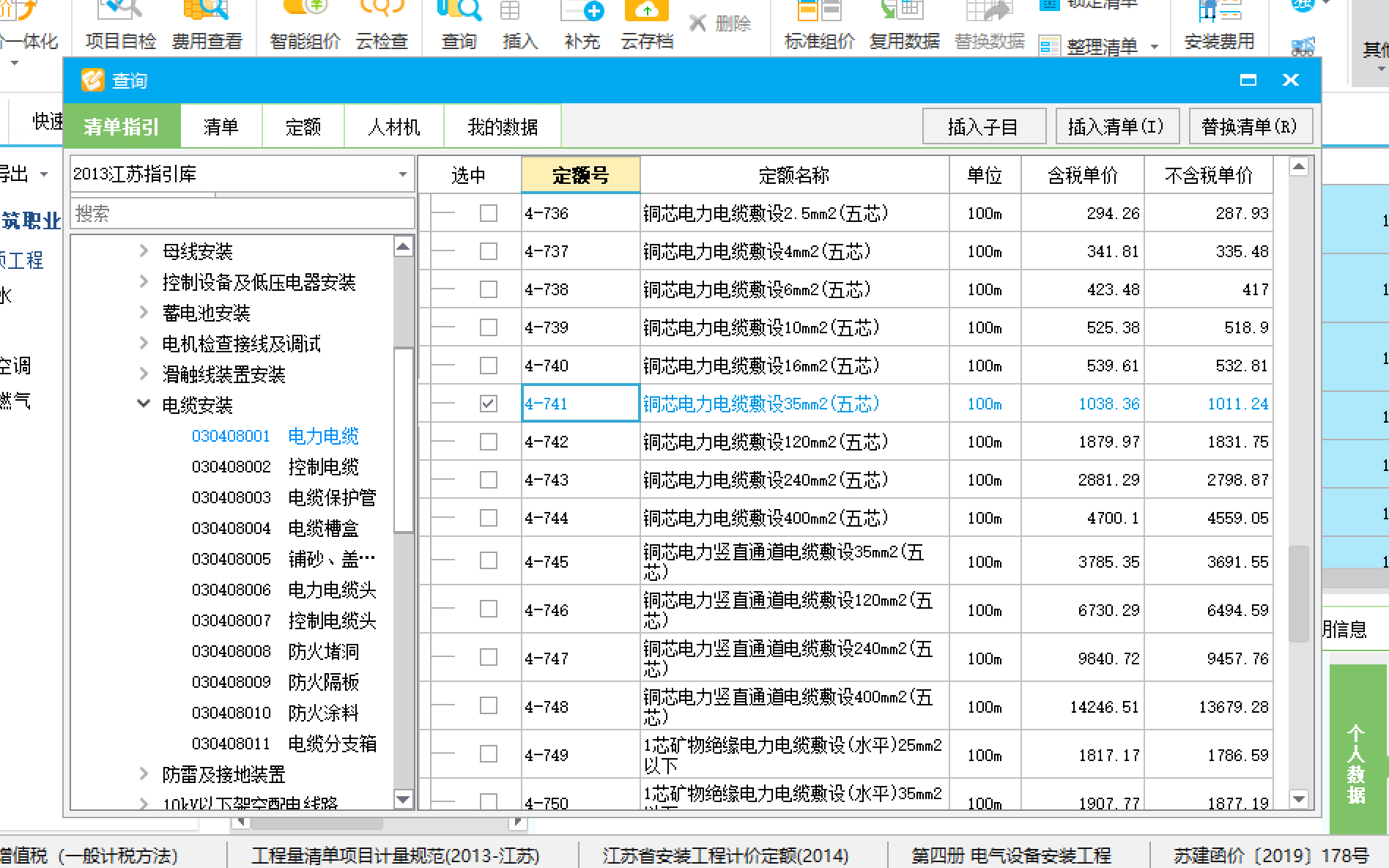Click the 替换数据 toolbar icon
1389x868 pixels.
coord(989,26)
